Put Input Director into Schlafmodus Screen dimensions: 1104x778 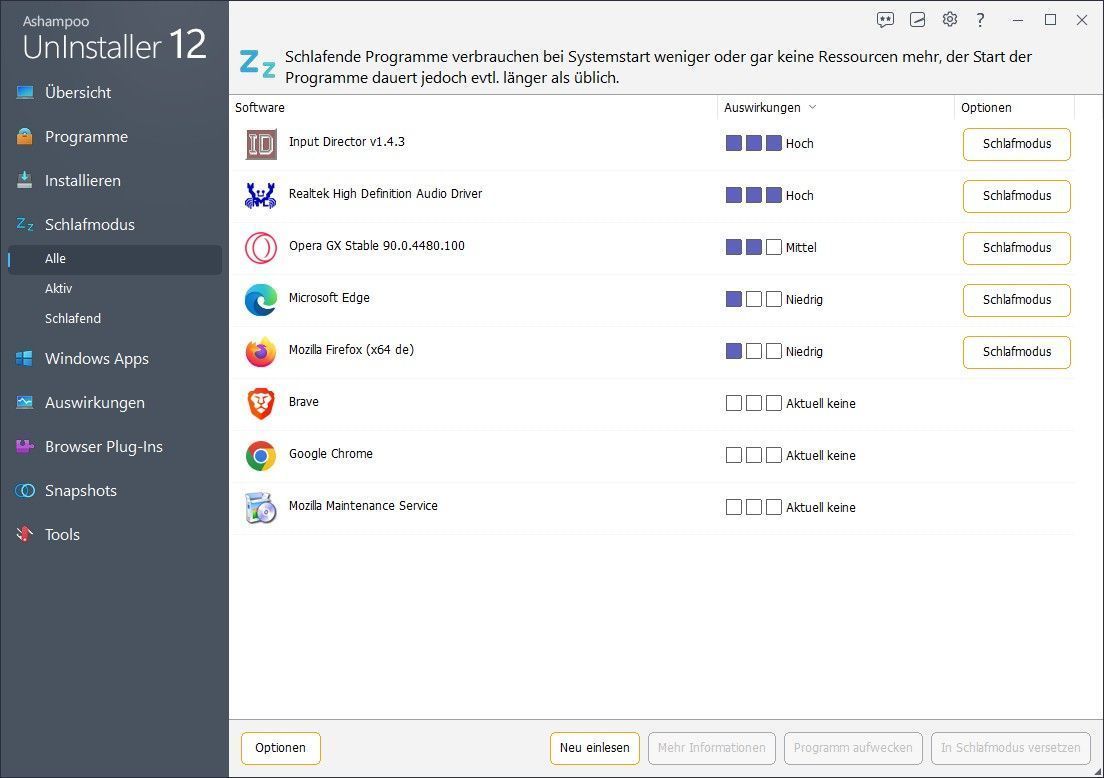pyautogui.click(x=1016, y=144)
